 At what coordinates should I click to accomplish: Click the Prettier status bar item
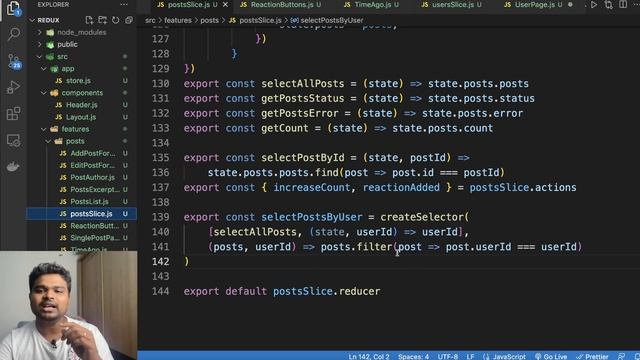click(x=592, y=356)
